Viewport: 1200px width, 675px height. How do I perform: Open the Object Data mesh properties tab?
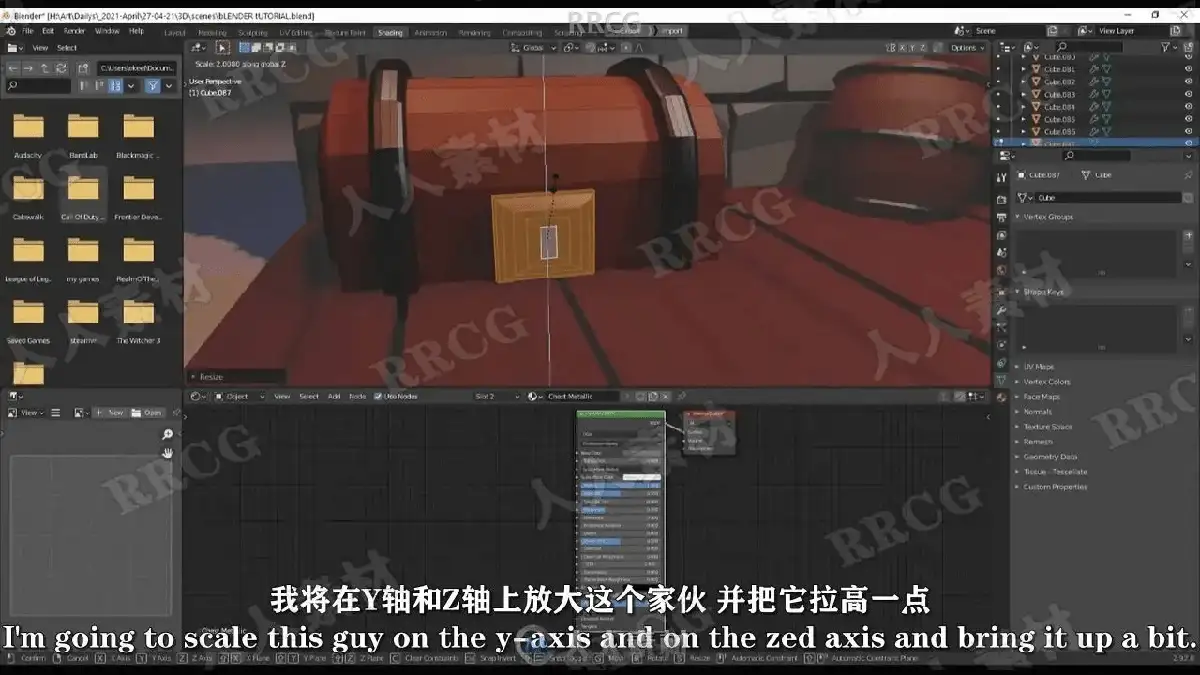pos(1002,380)
